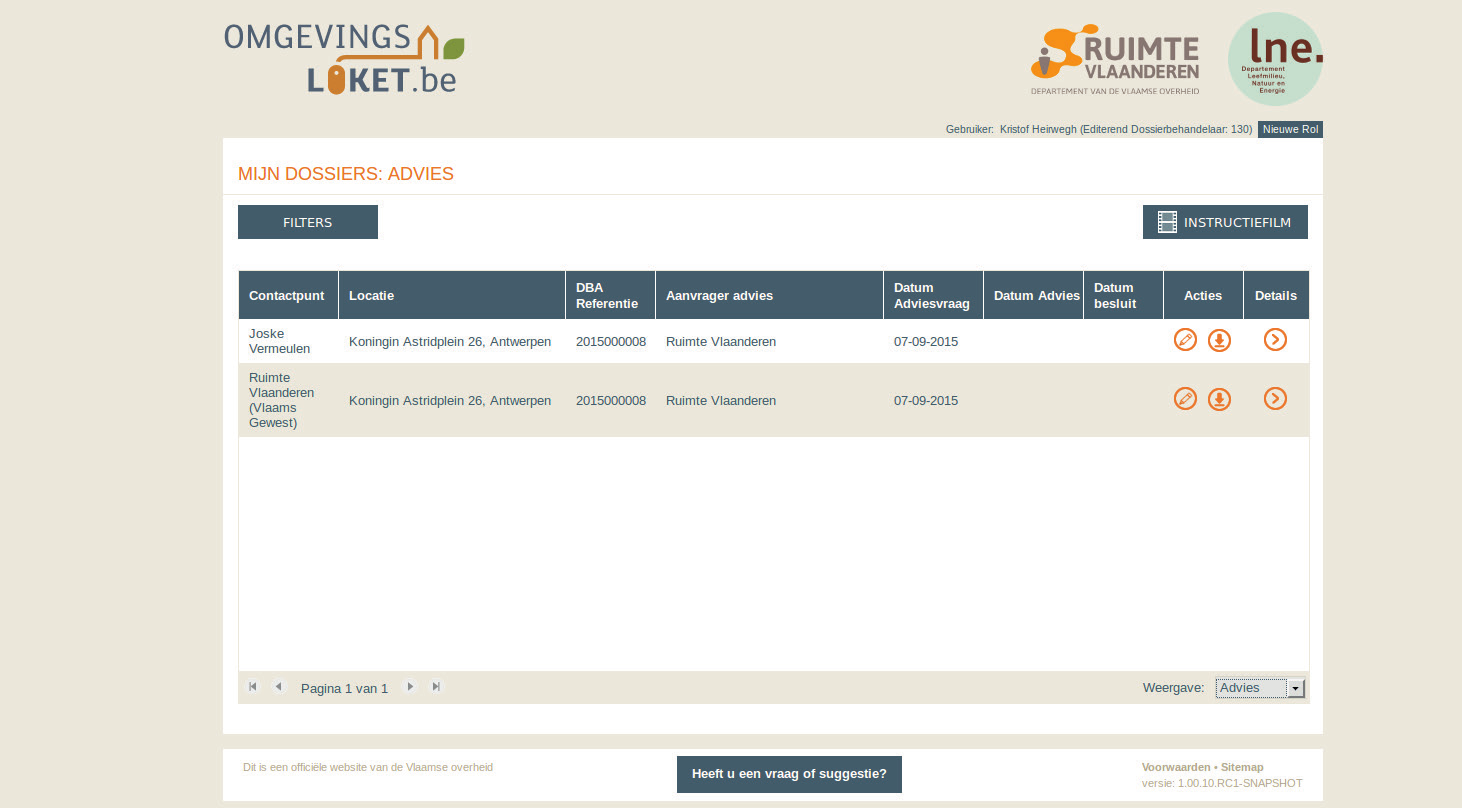Click the Ruimte Vlaanderen logo
The width and height of the screenshot is (1462, 808).
tap(1115, 59)
